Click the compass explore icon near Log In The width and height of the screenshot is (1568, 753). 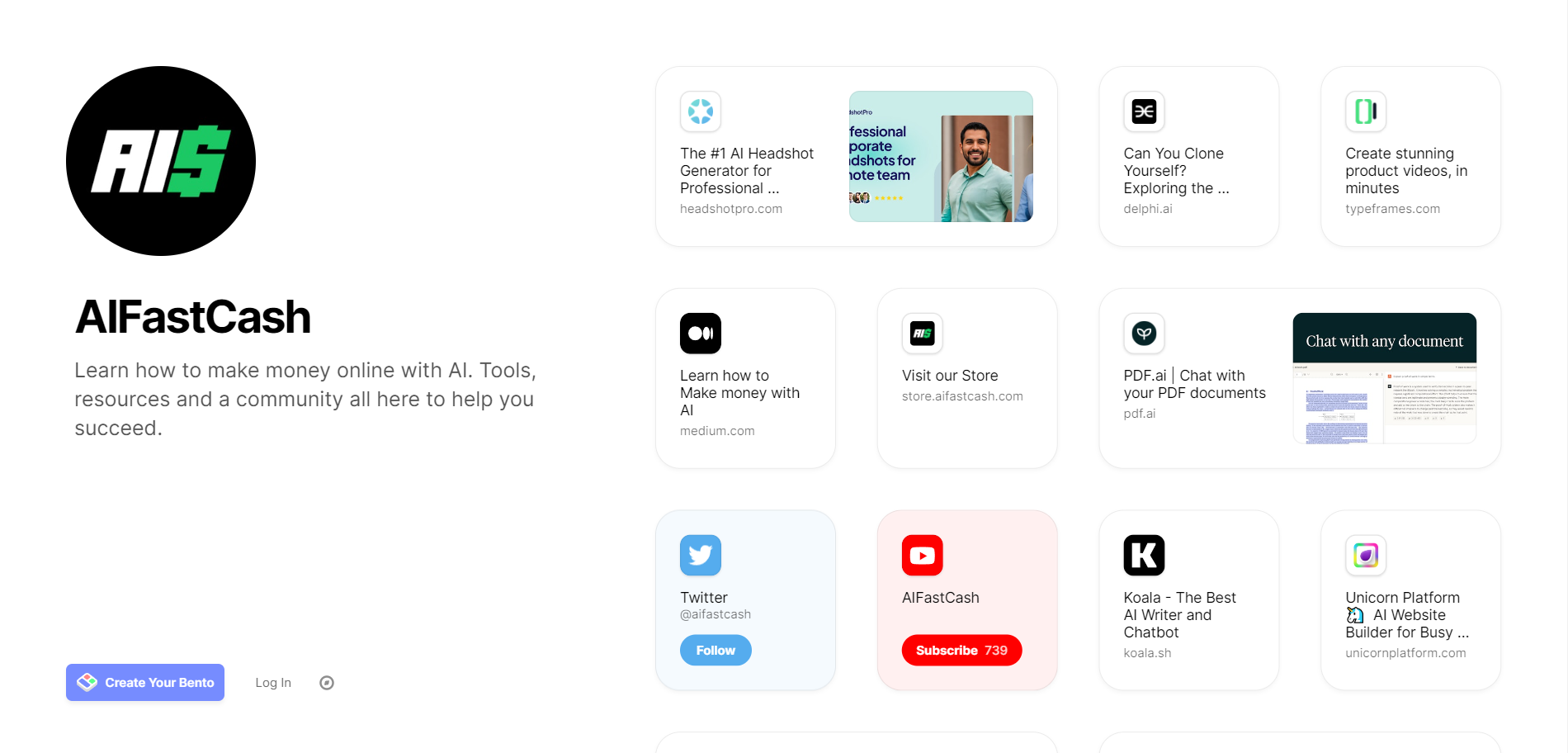tap(327, 683)
